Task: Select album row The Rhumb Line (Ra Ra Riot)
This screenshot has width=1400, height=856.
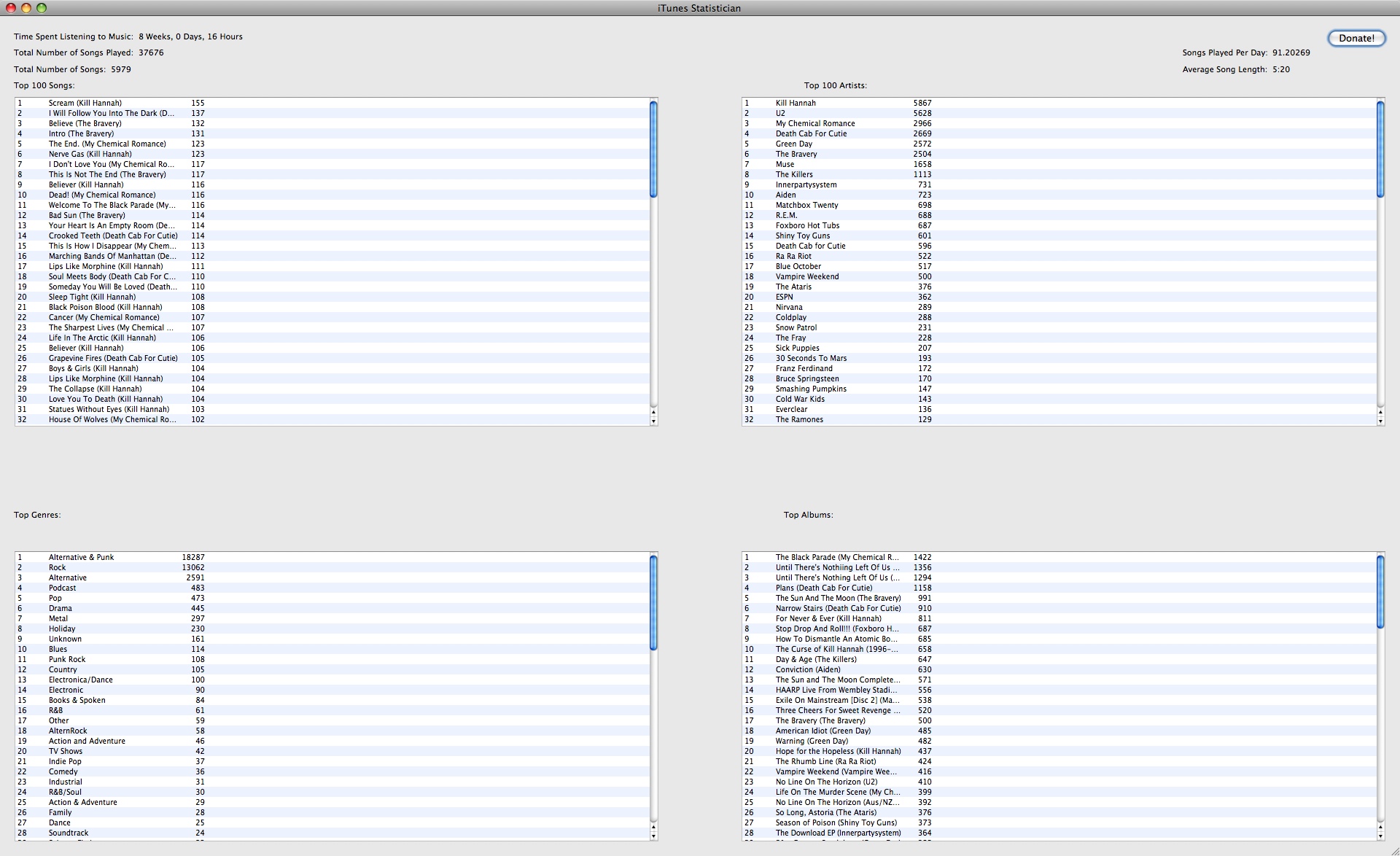Action: point(1059,761)
